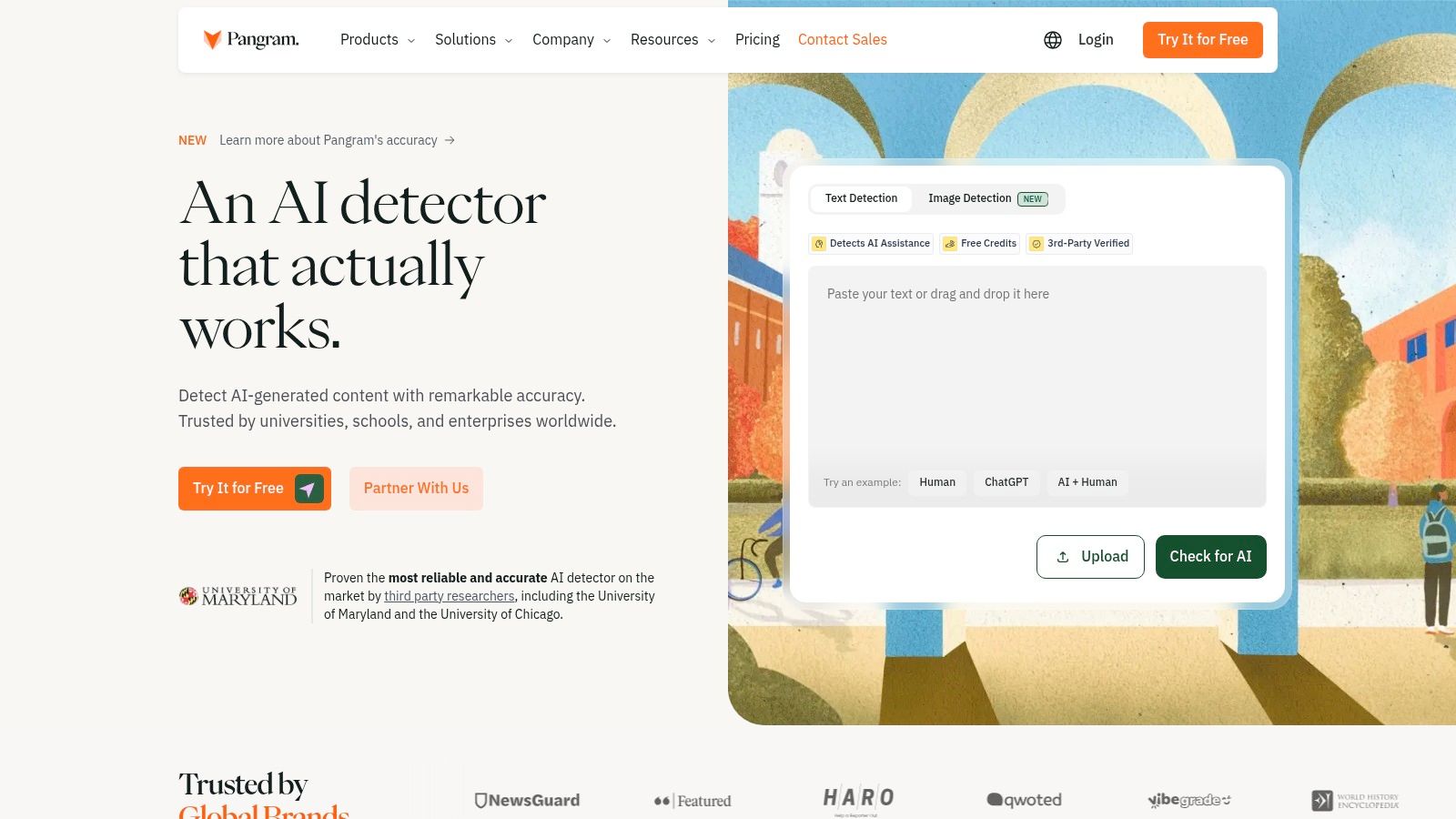1456x819 pixels.
Task: Click the Partner With Us button
Action: (x=416, y=489)
